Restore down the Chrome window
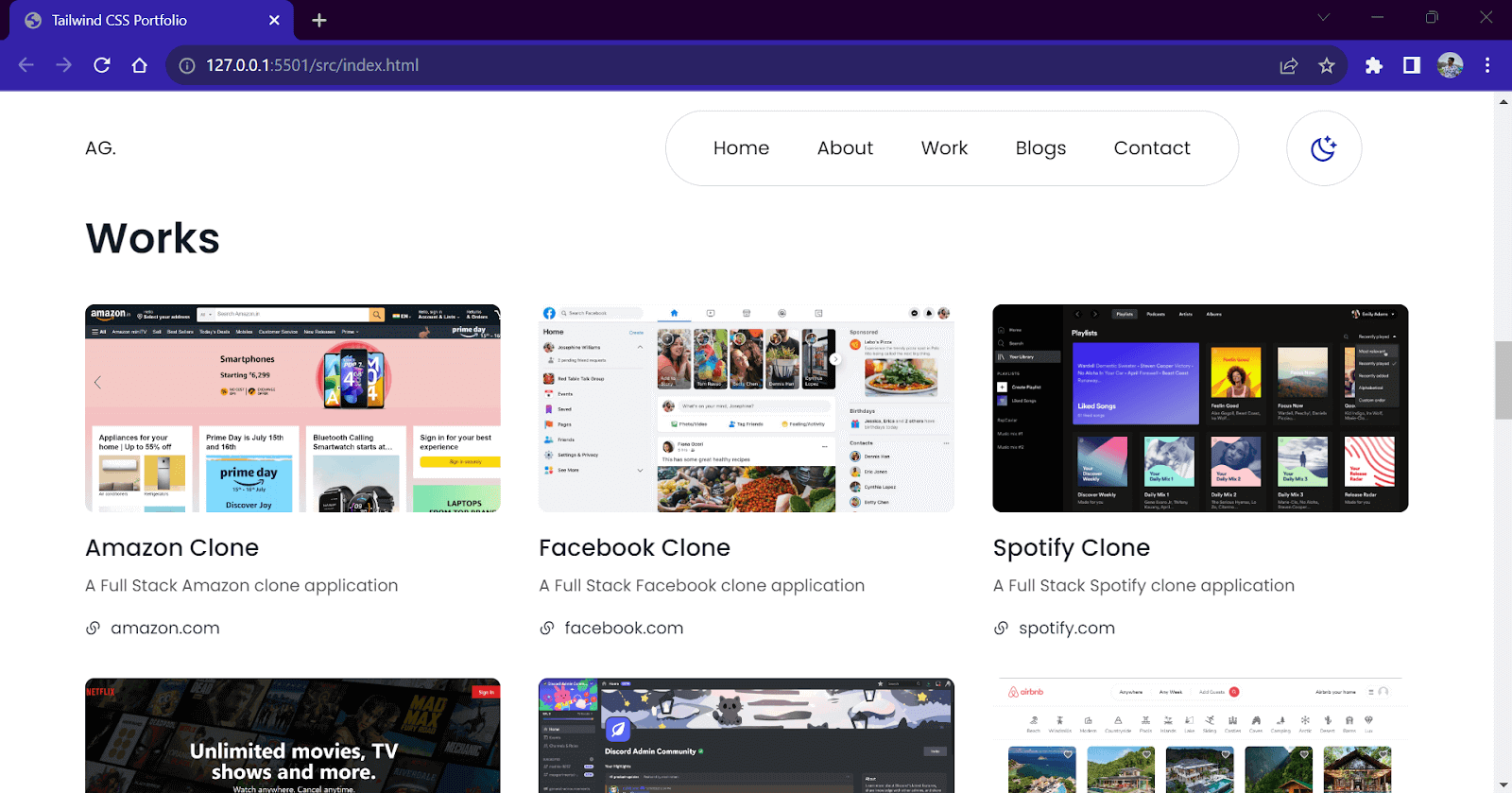 tap(1433, 17)
